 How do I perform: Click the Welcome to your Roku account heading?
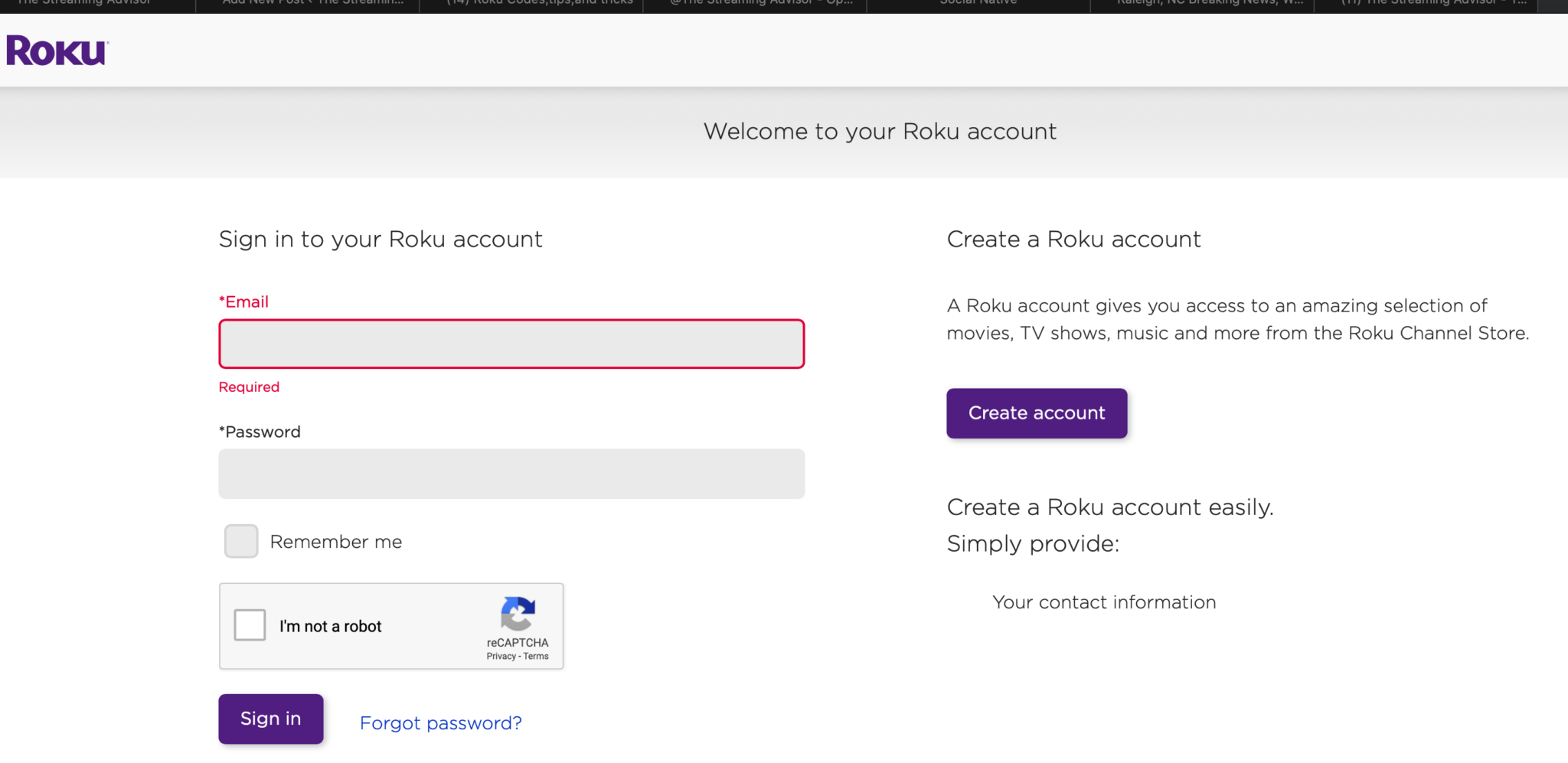point(880,132)
